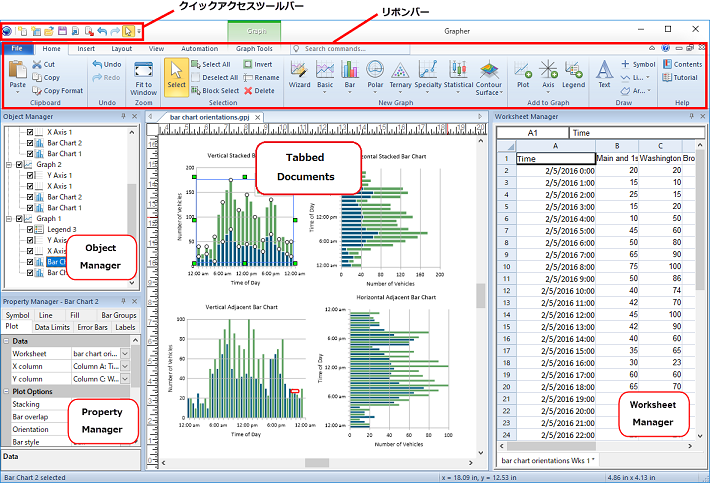This screenshot has width=710, height=483.
Task: Click the Symbol draw tool
Action: pyautogui.click(x=638, y=64)
